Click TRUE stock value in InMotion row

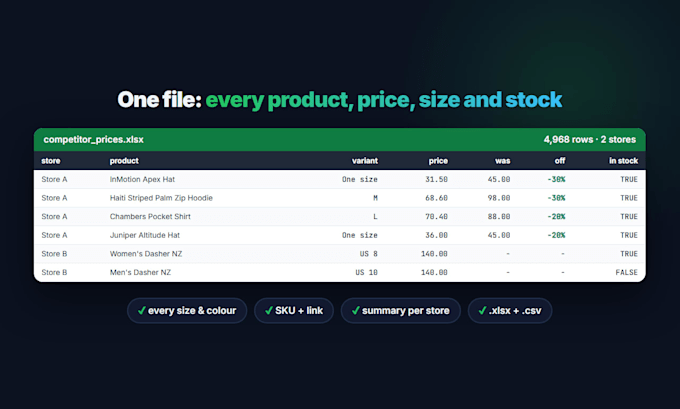[x=629, y=180]
